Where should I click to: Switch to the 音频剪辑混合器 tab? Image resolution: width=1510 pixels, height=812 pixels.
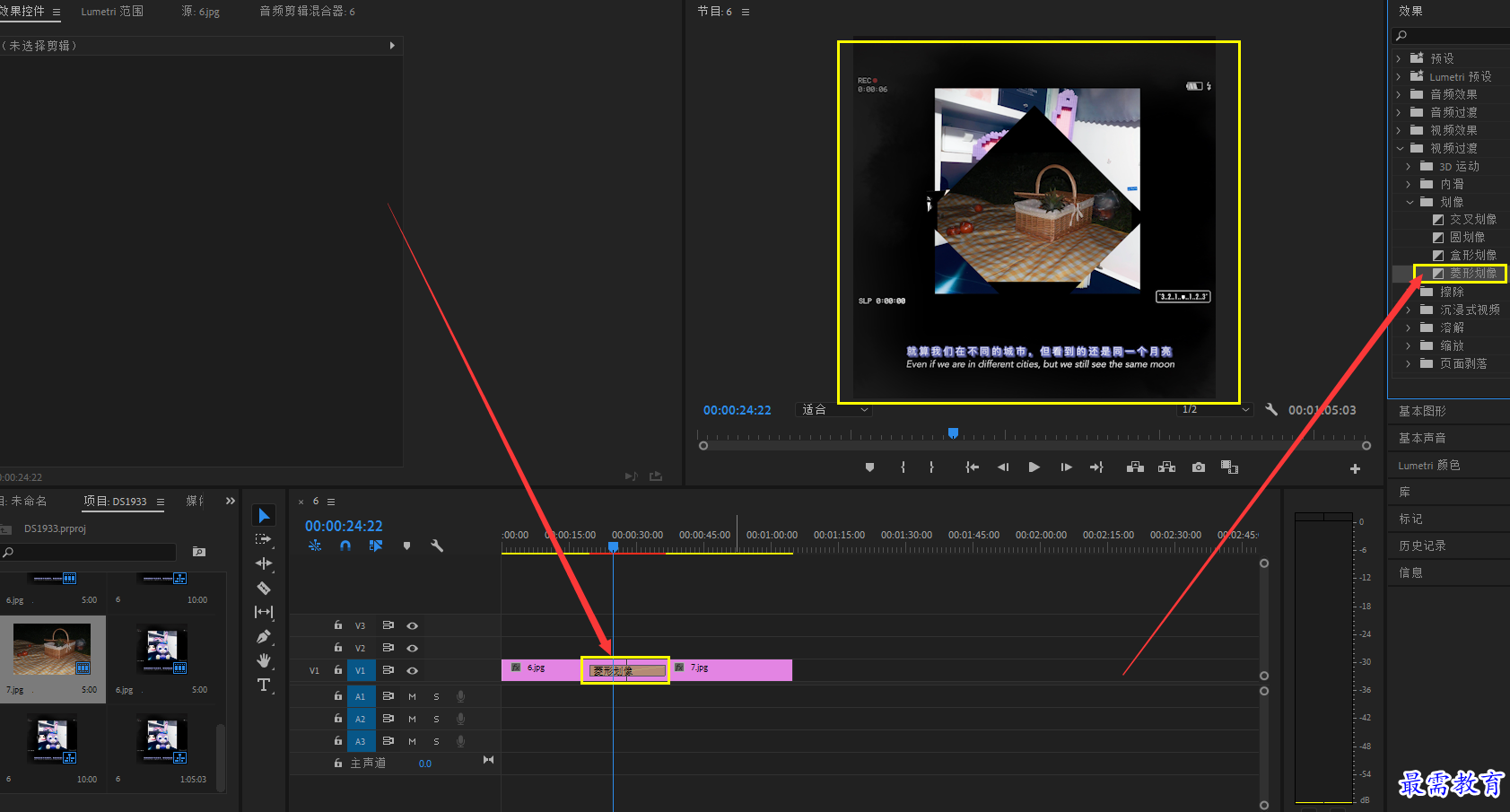pos(307,12)
